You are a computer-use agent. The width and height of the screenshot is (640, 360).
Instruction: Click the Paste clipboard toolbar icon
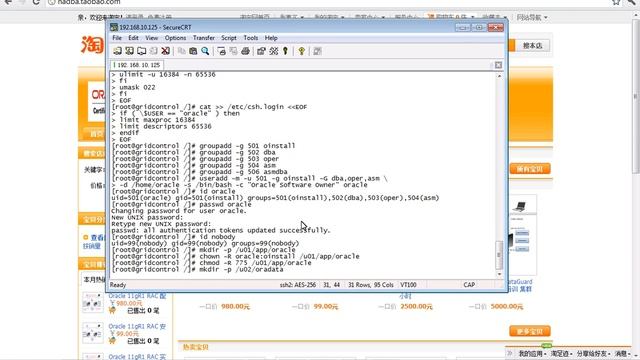click(x=193, y=51)
